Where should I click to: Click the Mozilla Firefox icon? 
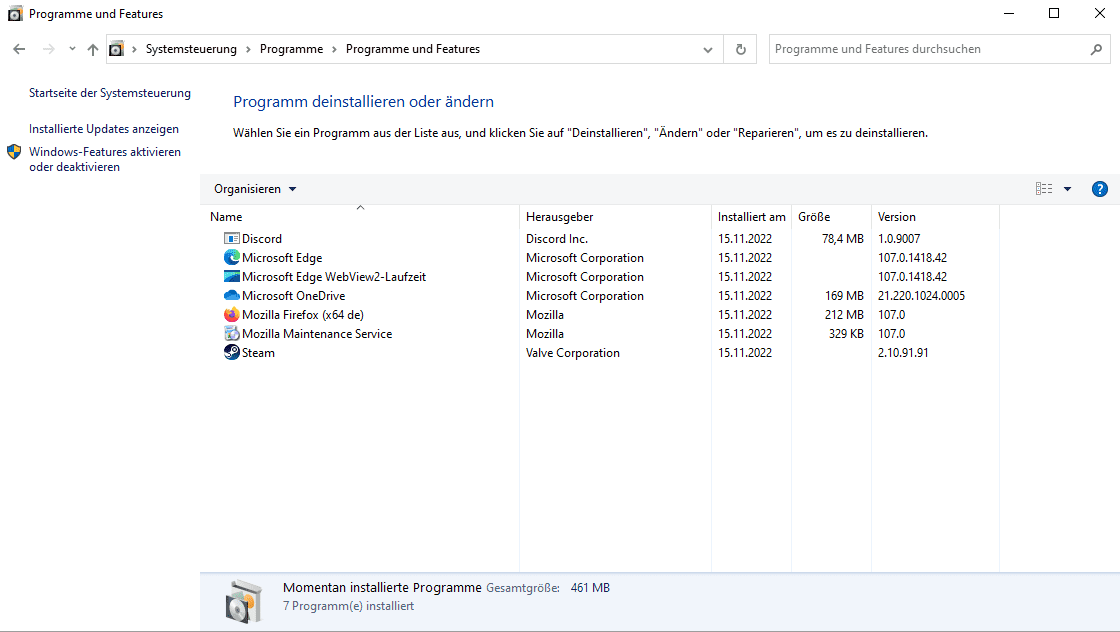(231, 314)
